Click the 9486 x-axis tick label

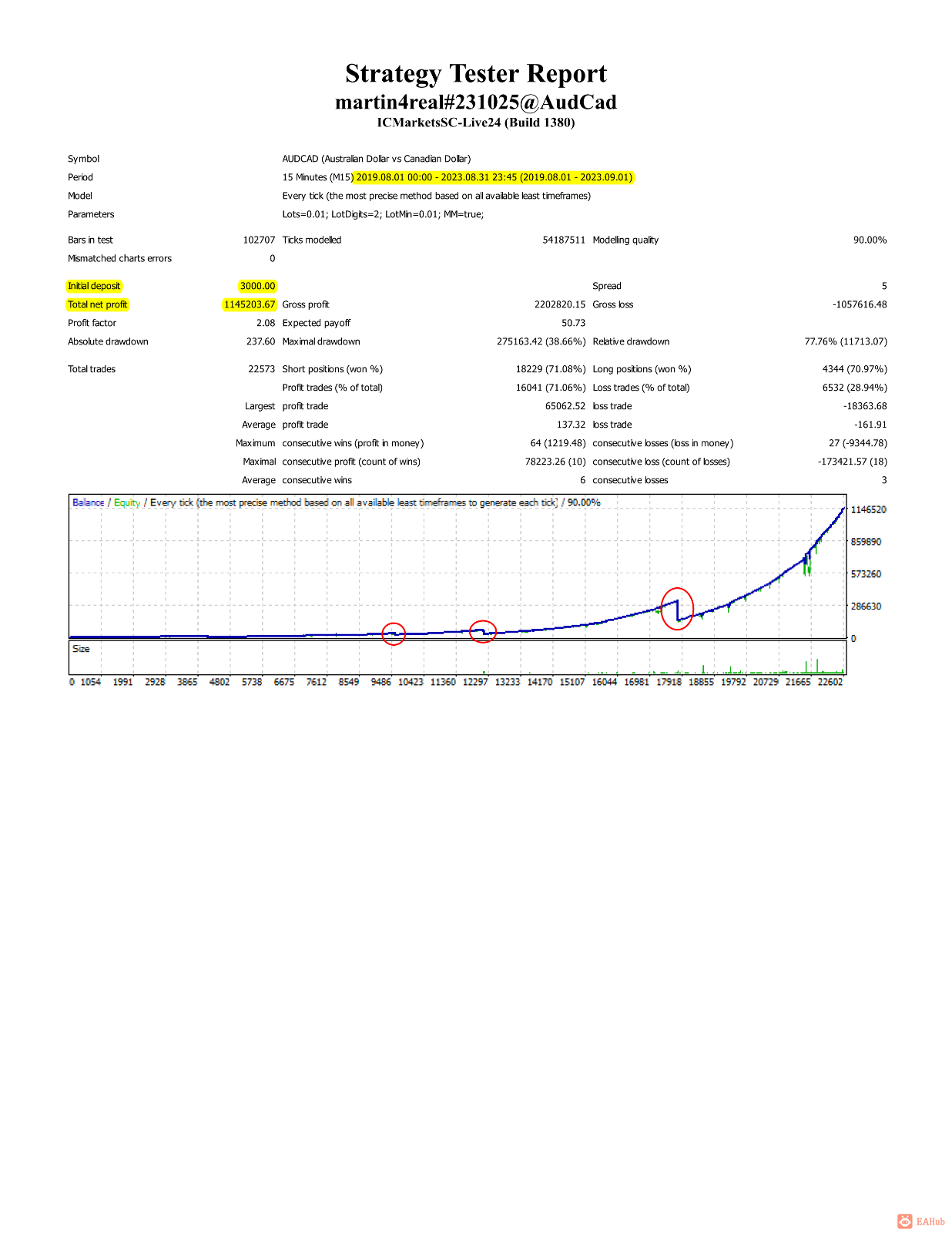(x=381, y=682)
